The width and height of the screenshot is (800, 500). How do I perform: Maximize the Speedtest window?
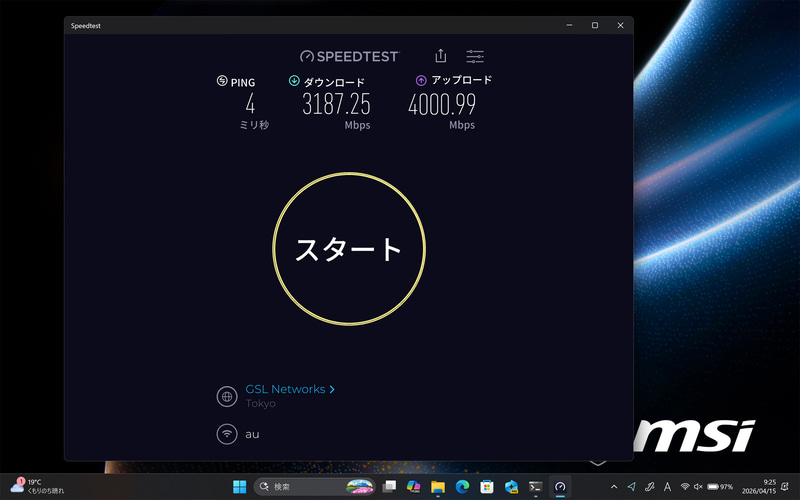[x=595, y=25]
